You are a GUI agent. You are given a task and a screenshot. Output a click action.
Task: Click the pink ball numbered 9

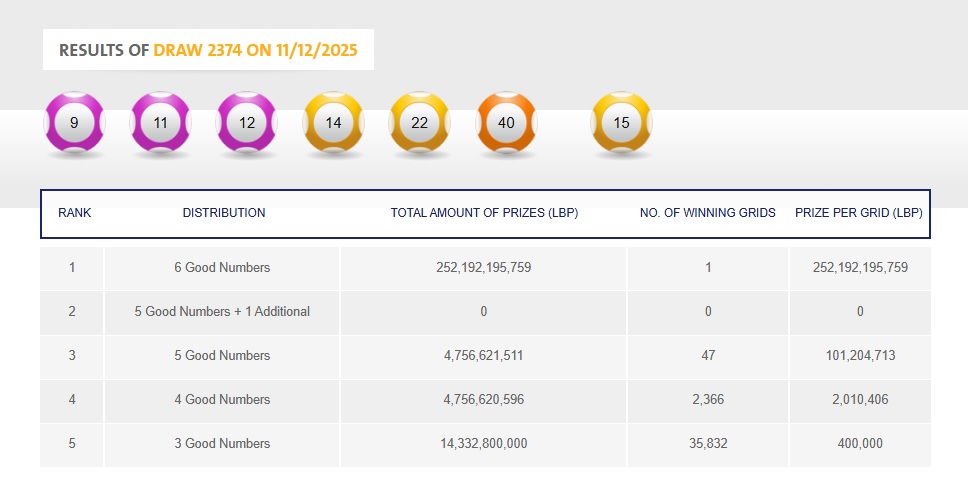click(x=75, y=123)
